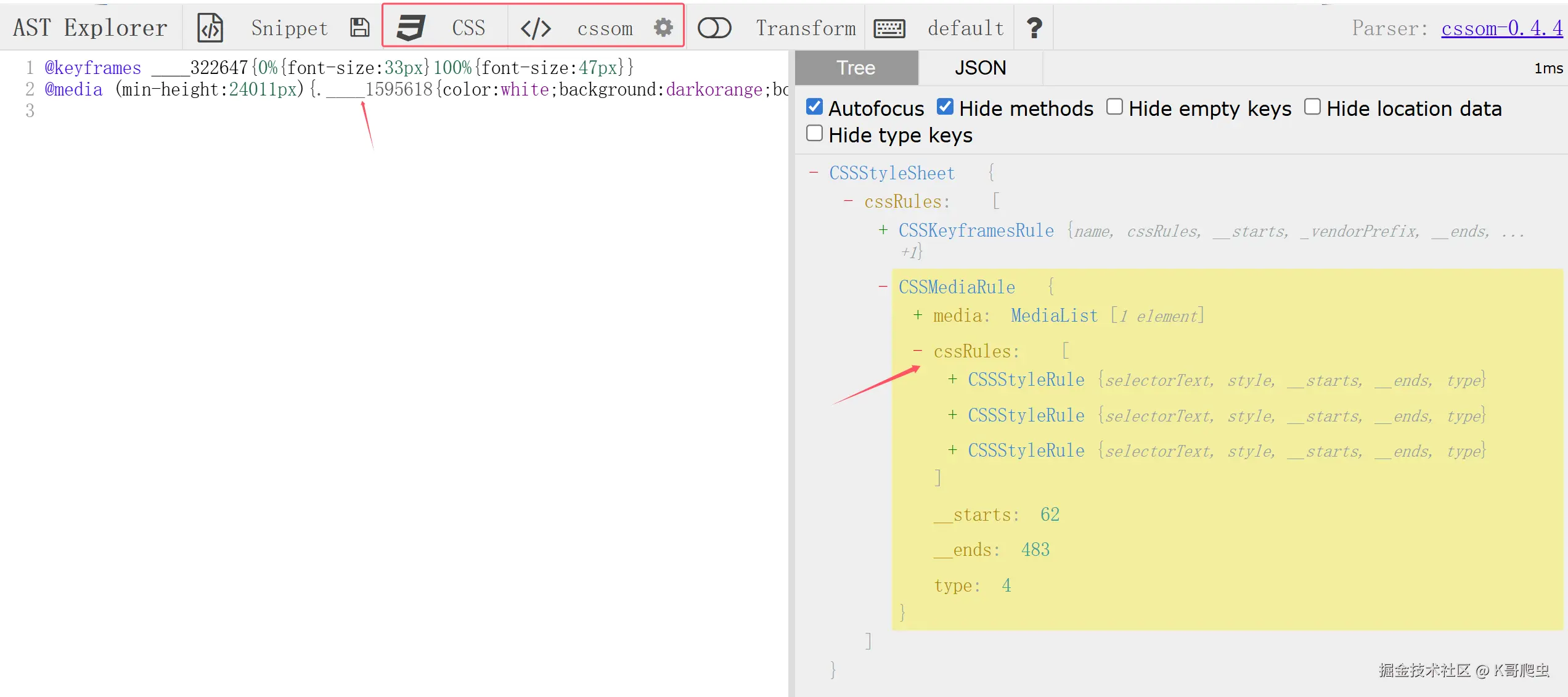Switch to the JSON tab

(980, 68)
